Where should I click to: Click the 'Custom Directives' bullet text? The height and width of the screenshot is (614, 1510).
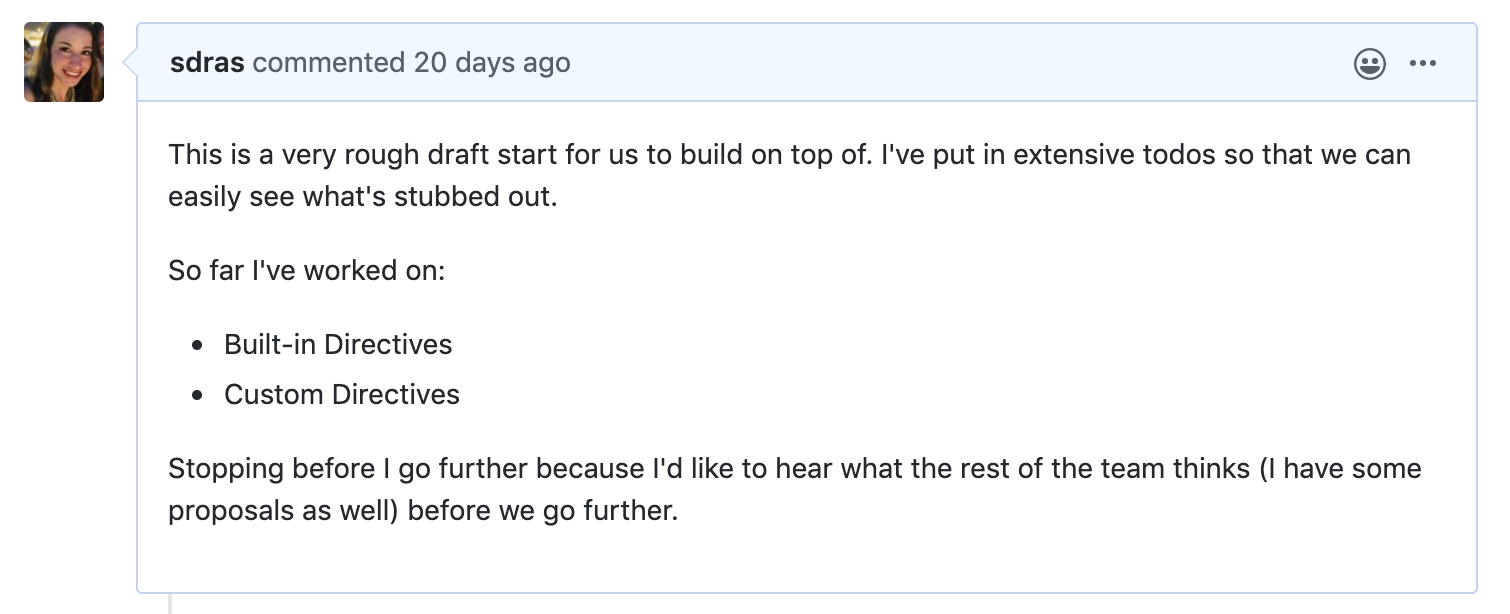(342, 394)
